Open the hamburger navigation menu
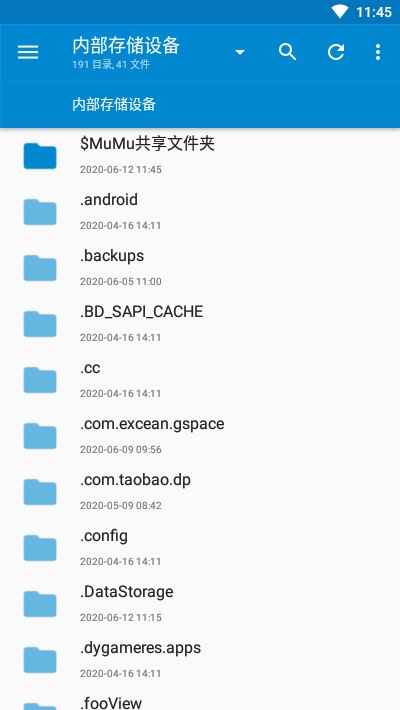This screenshot has width=400, height=710. (x=28, y=52)
